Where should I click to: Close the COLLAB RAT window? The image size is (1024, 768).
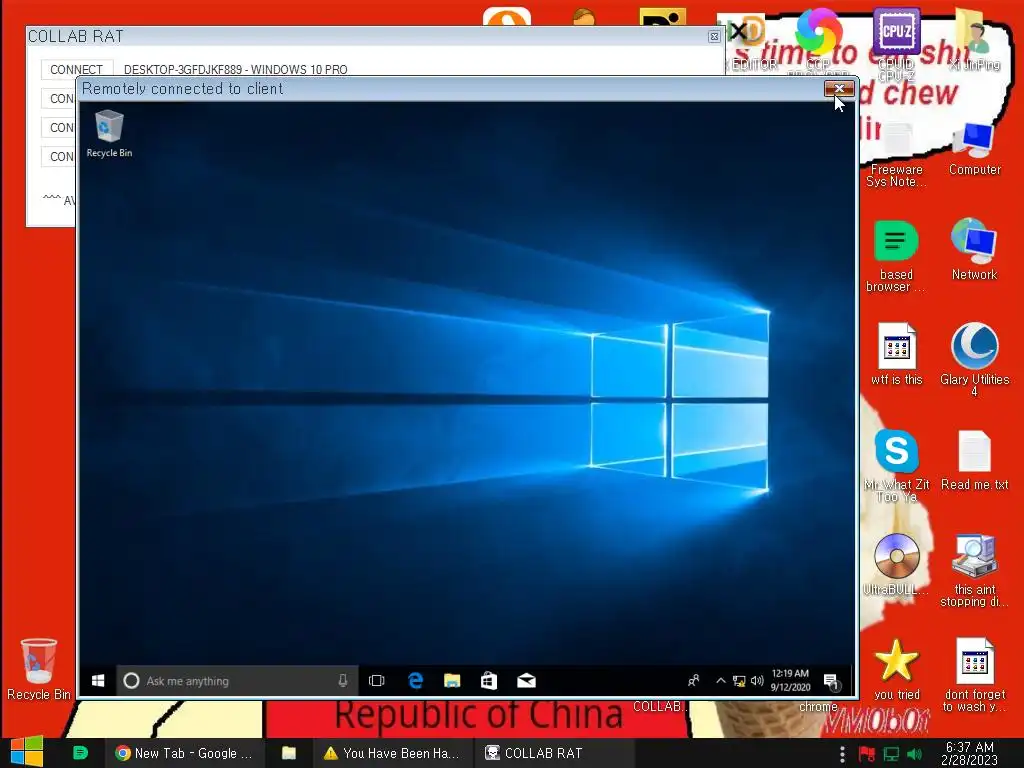click(714, 37)
